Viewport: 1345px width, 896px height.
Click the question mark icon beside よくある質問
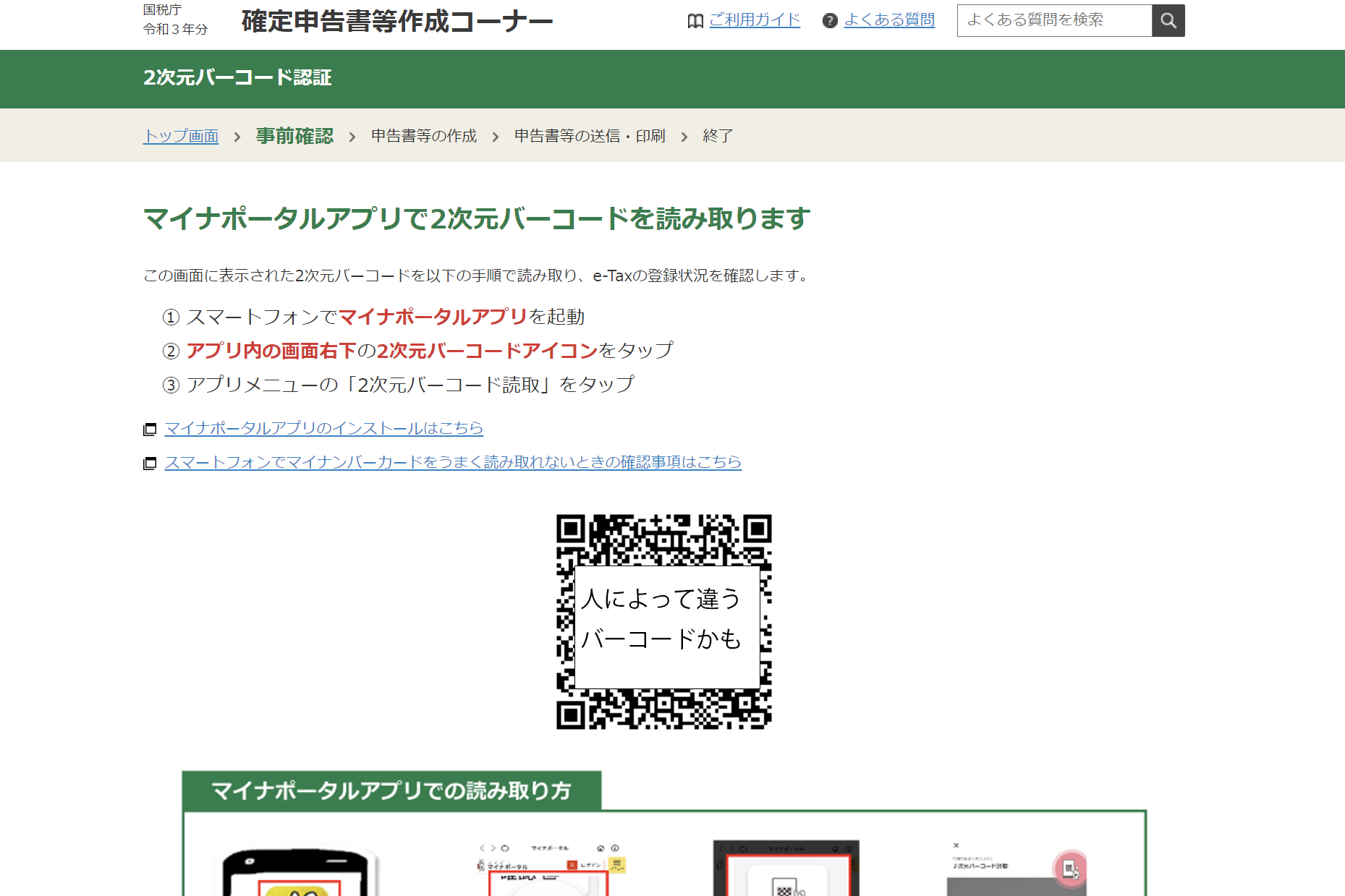tap(830, 21)
